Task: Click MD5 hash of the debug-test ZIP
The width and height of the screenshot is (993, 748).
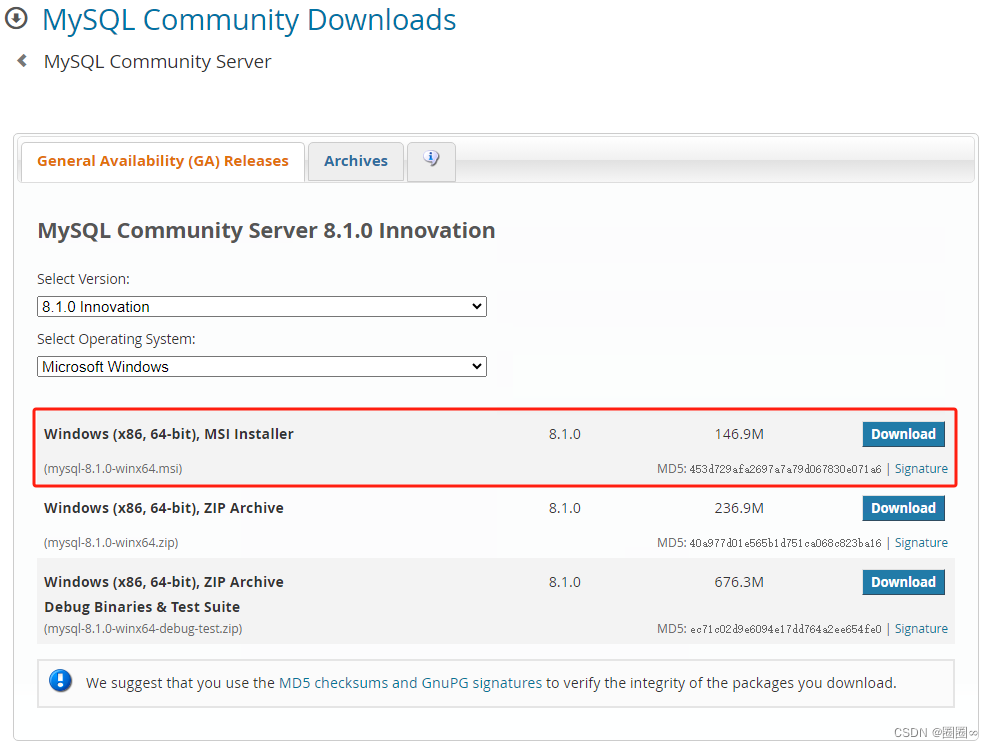Action: [x=785, y=630]
